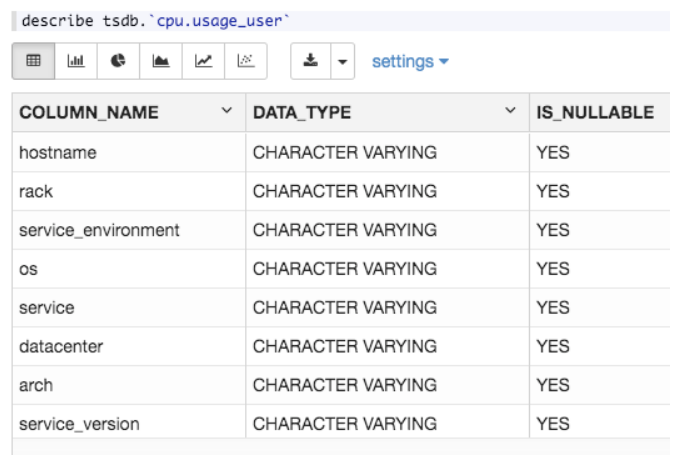Open DATA_TYPE column menu chevron
The width and height of the screenshot is (680, 463).
pos(511,111)
